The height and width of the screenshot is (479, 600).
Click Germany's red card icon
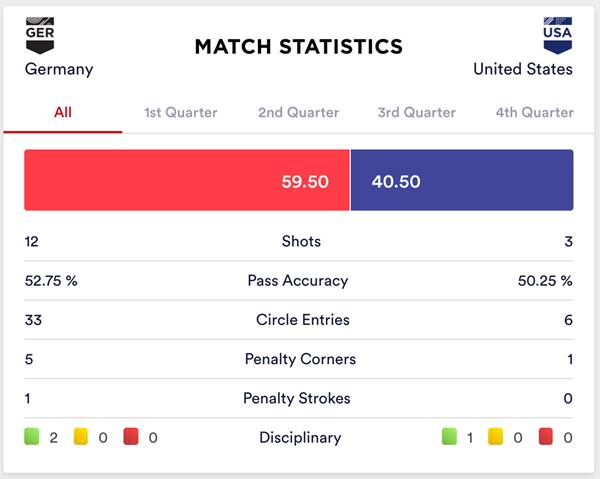[130, 437]
